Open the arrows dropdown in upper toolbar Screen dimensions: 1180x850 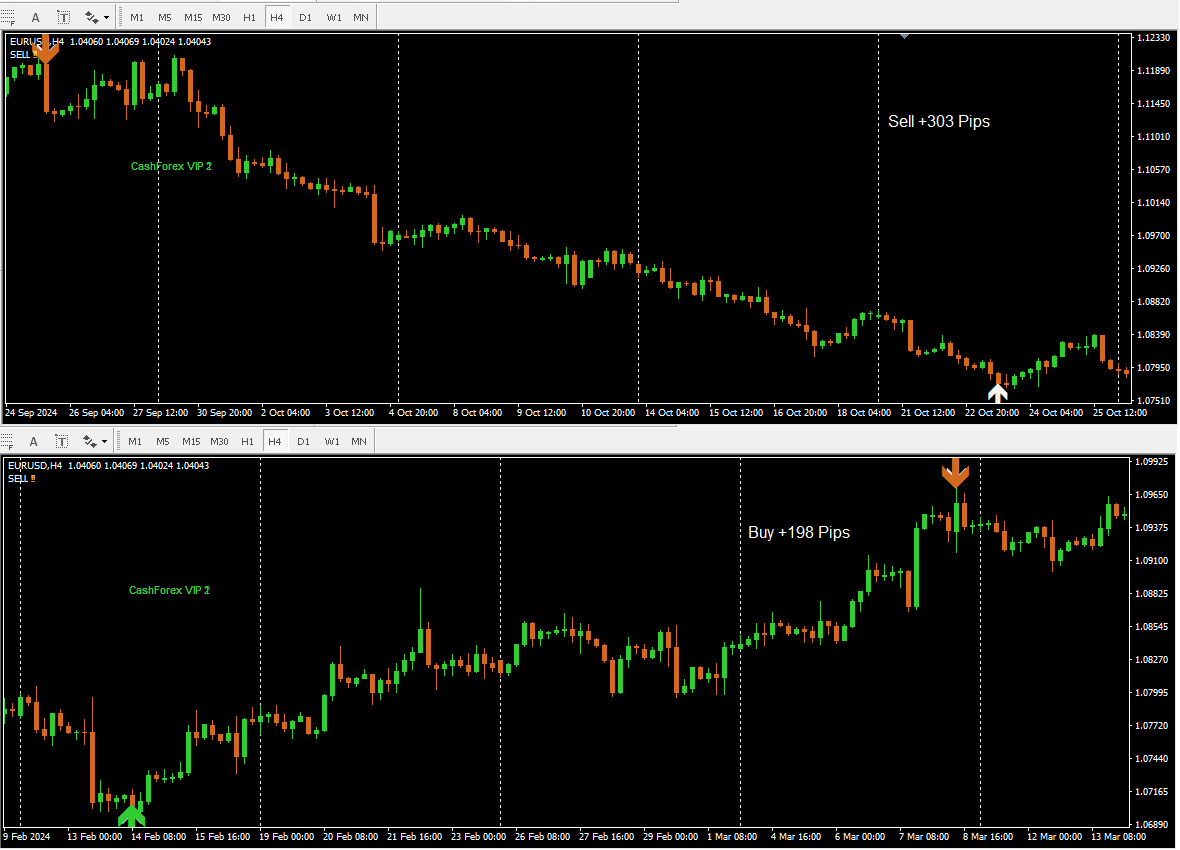point(106,17)
